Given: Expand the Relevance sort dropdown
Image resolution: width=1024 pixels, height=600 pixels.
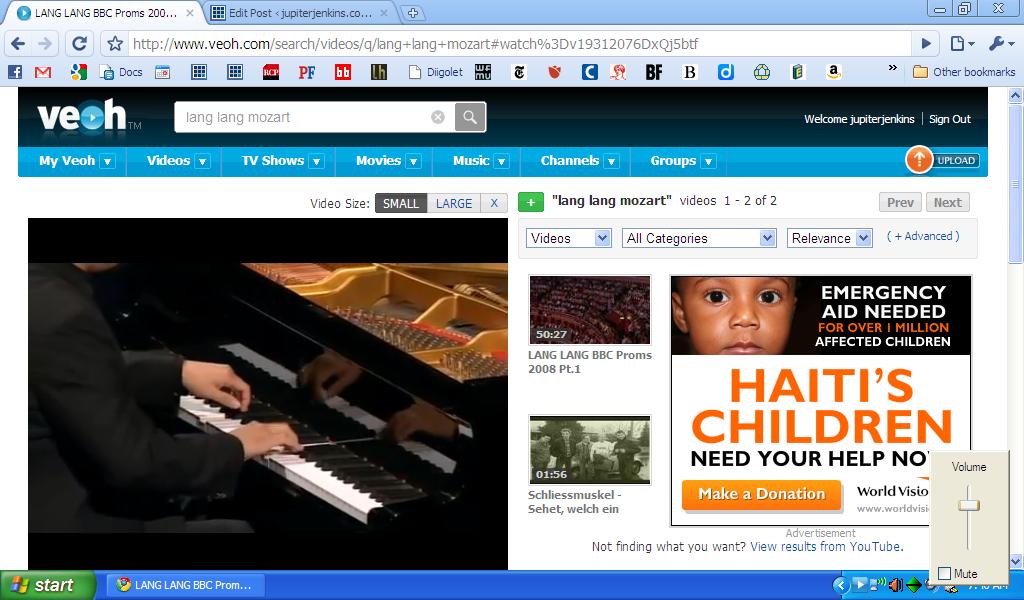Looking at the screenshot, I should tap(829, 238).
